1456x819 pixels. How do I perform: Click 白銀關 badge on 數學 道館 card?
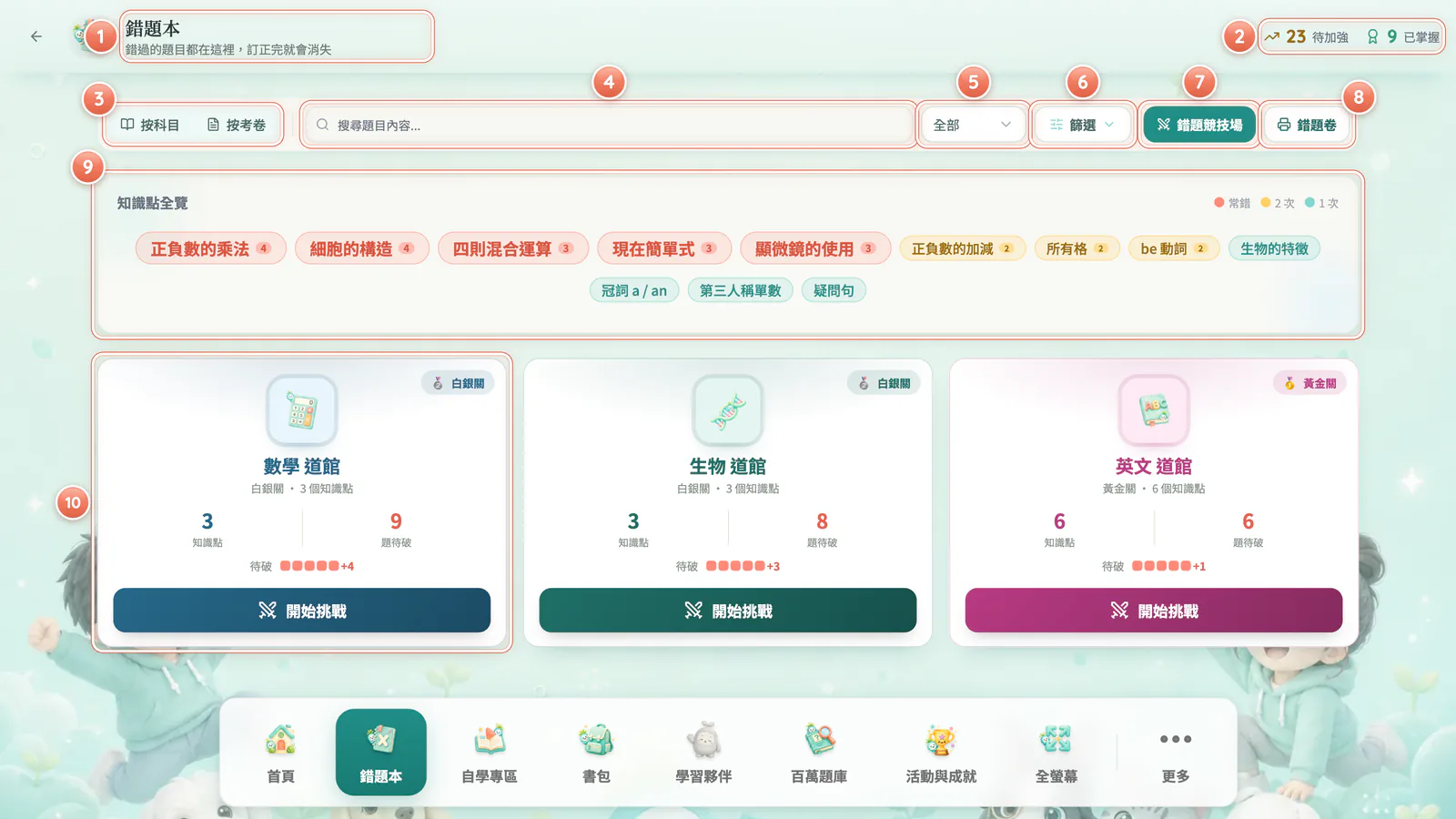pyautogui.click(x=459, y=383)
